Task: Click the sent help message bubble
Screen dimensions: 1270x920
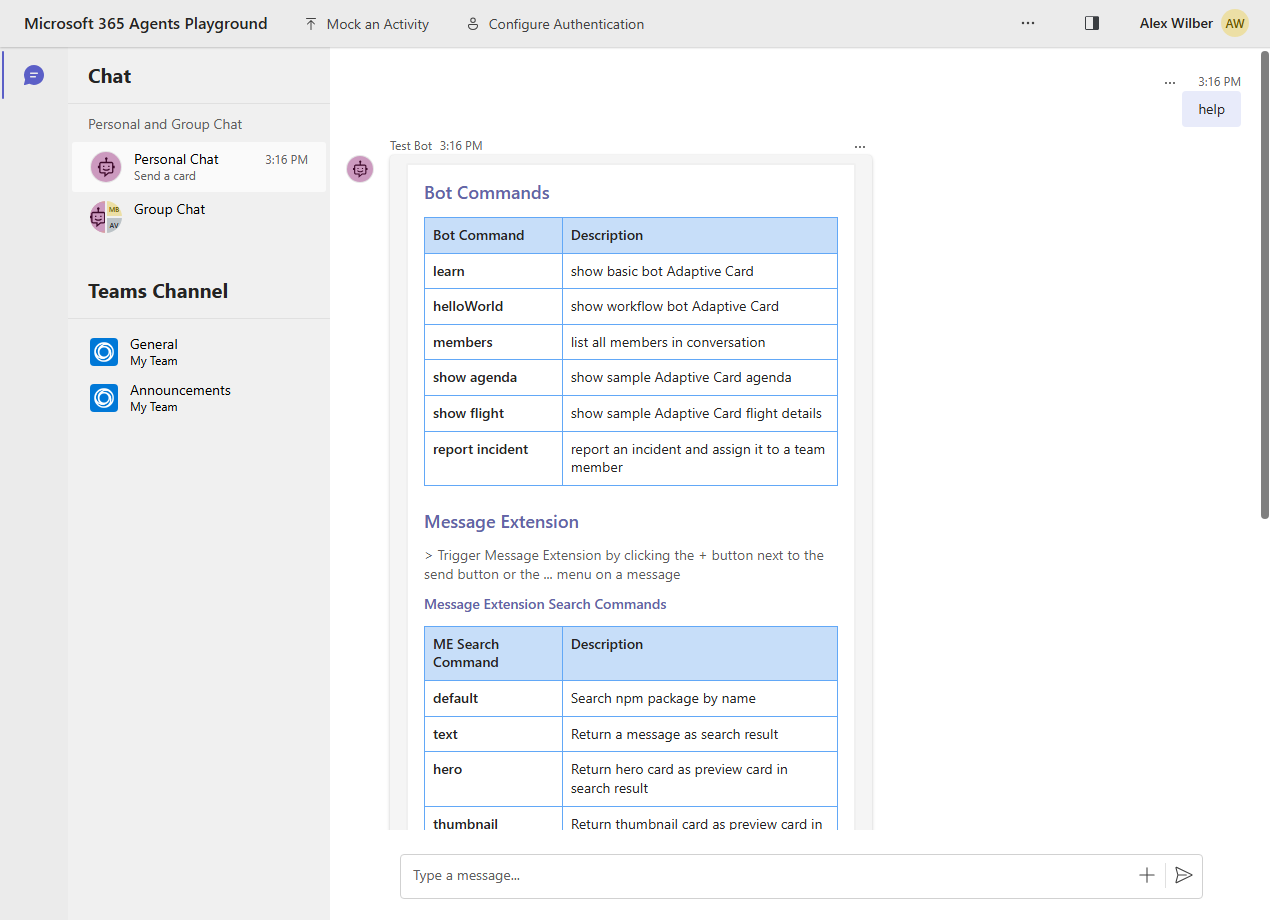Action: coord(1211,109)
